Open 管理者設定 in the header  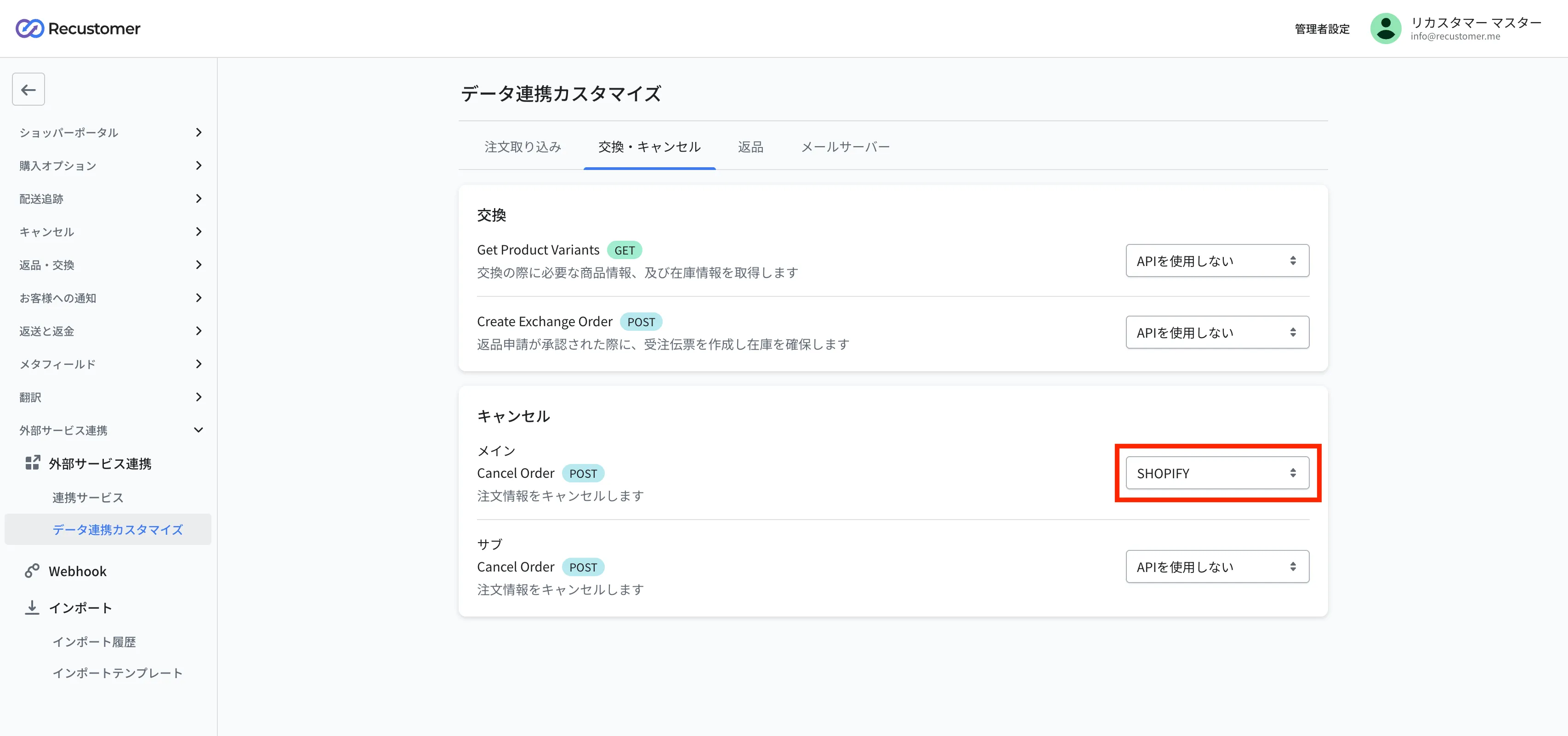(1322, 28)
